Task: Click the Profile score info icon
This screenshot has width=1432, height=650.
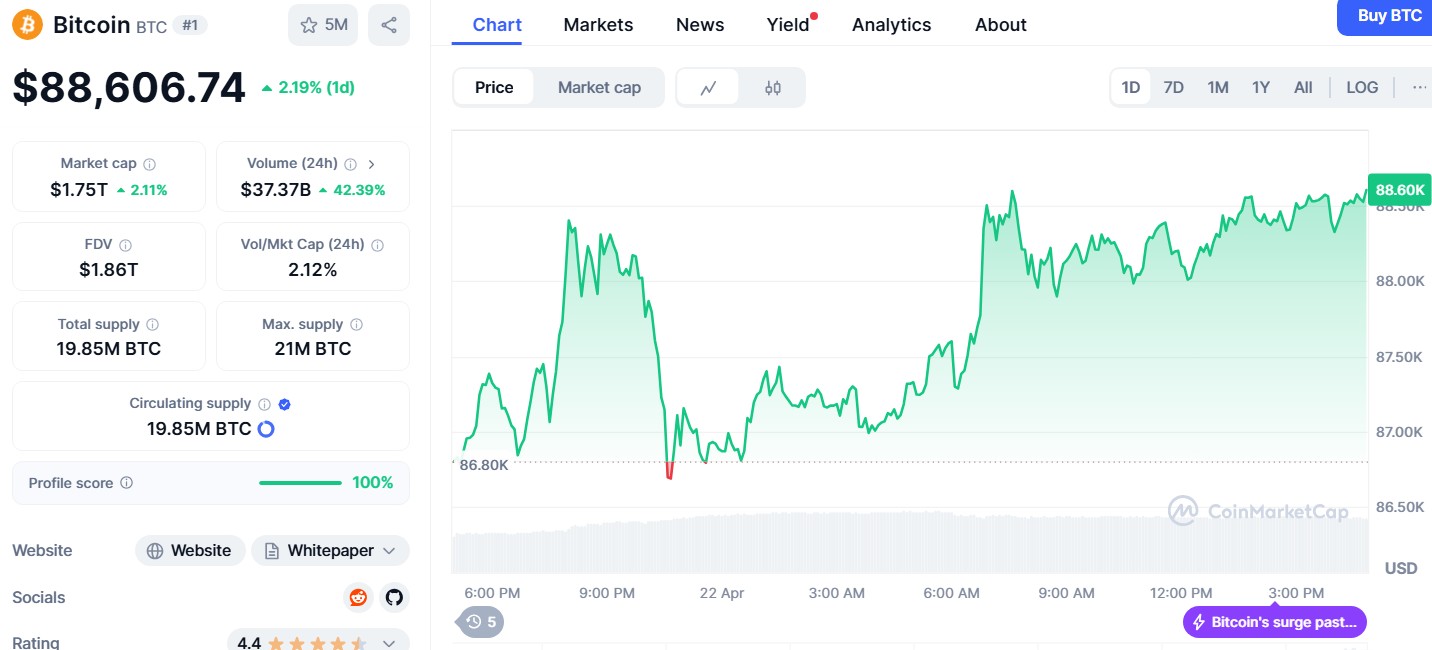Action: pyautogui.click(x=127, y=483)
